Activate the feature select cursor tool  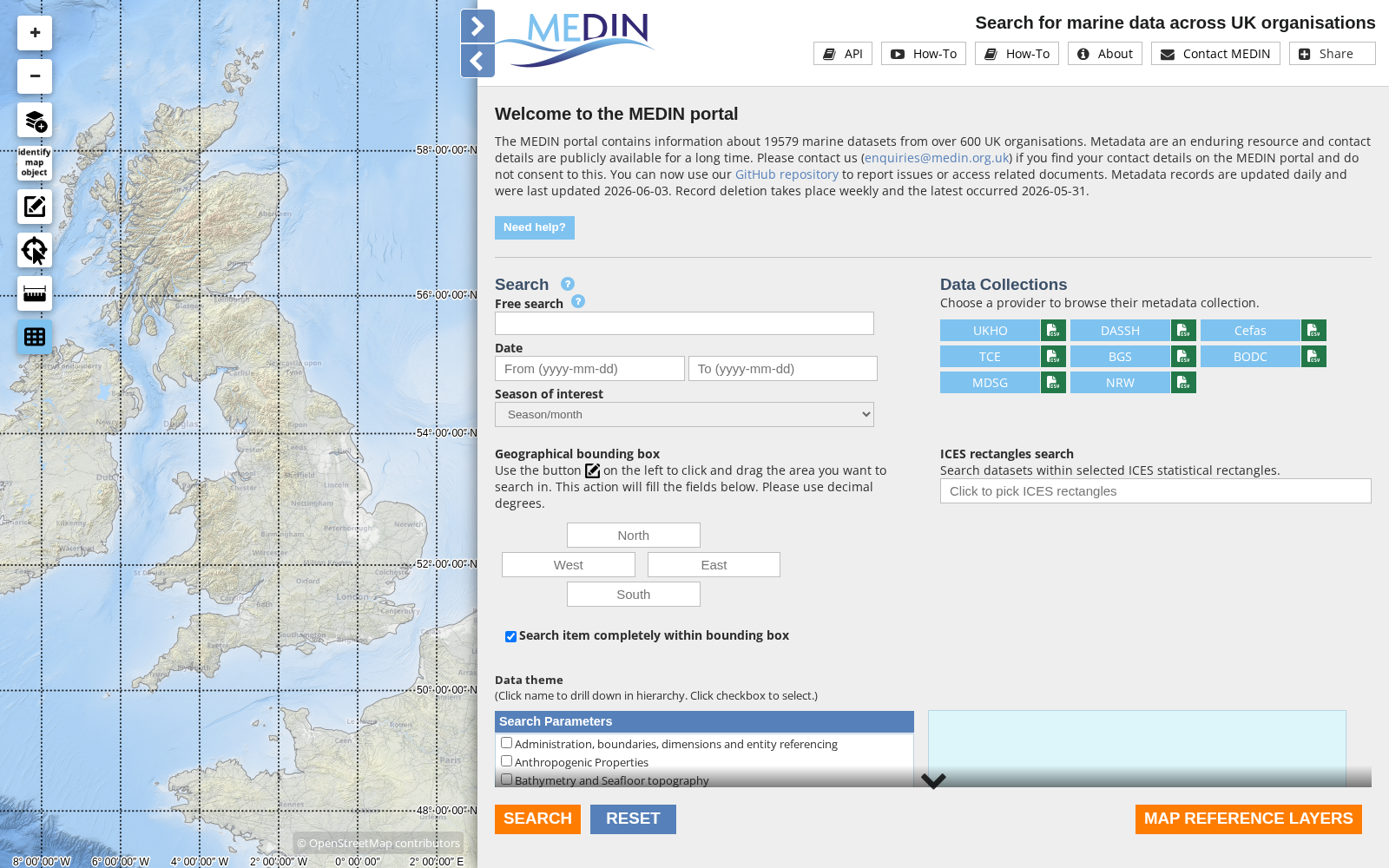tap(35, 250)
